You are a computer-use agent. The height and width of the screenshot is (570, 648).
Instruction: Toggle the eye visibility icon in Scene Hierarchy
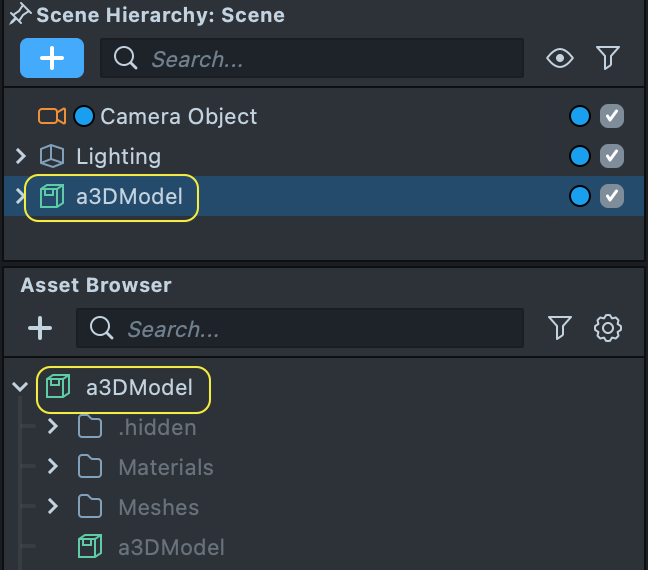click(560, 58)
